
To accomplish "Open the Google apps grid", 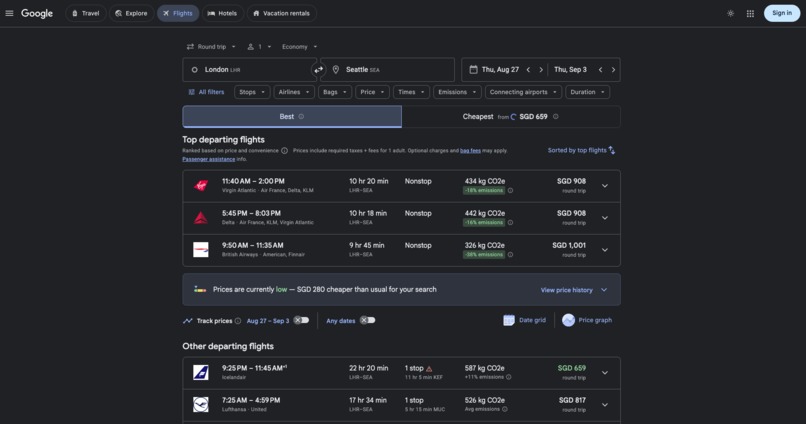I will coord(750,13).
